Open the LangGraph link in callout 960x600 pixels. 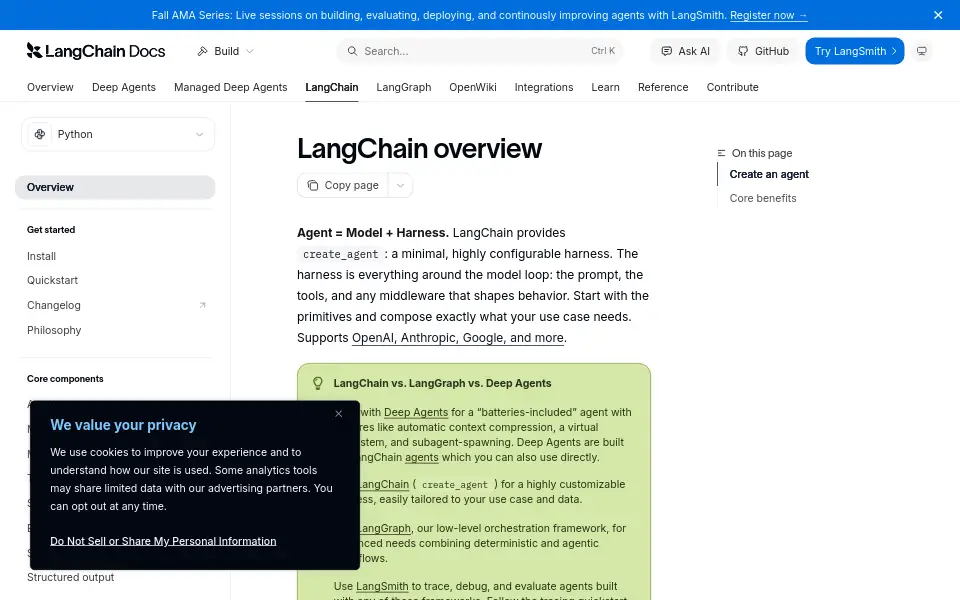[384, 528]
